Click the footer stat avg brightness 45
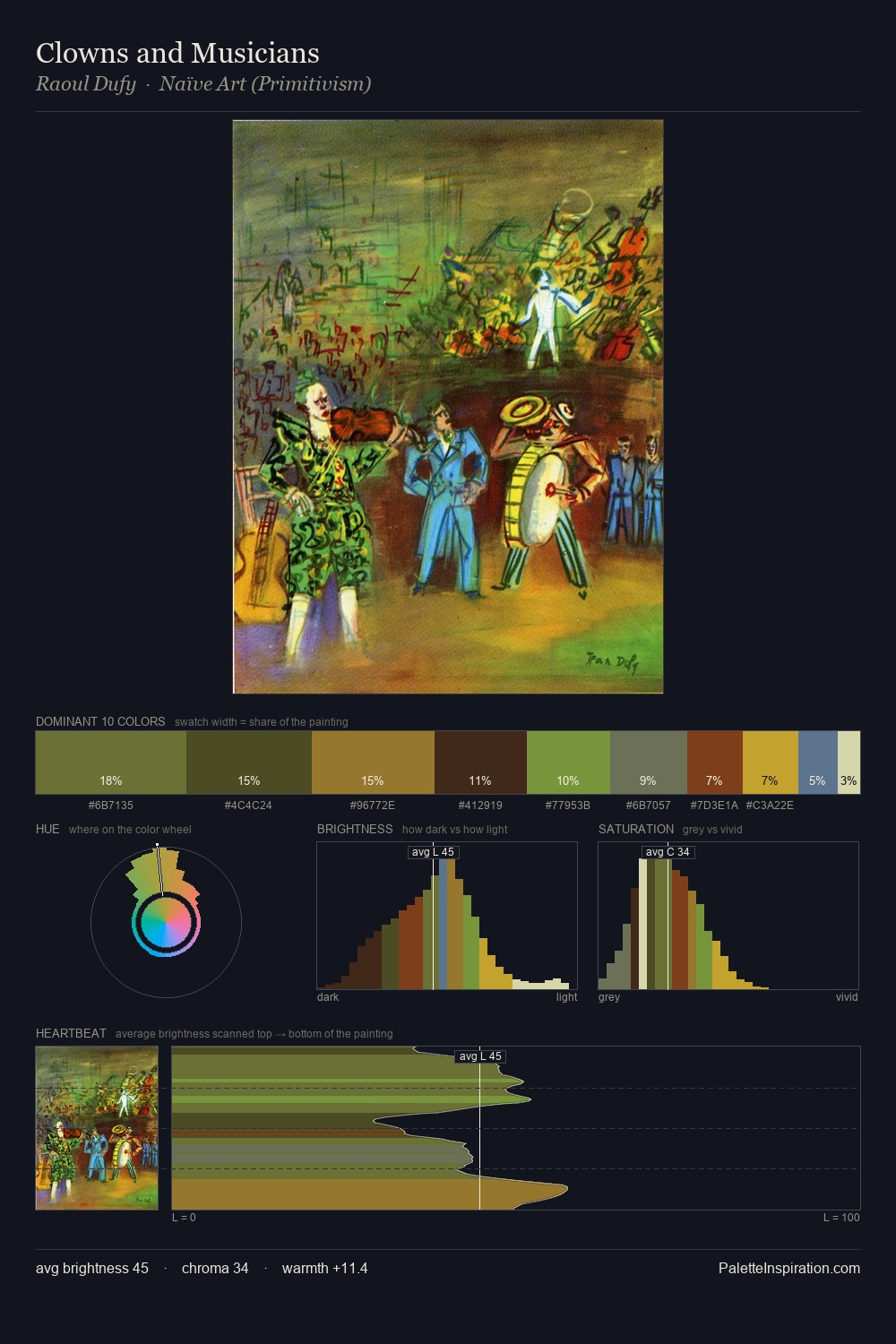This screenshot has height=1344, width=896. pyautogui.click(x=92, y=1269)
